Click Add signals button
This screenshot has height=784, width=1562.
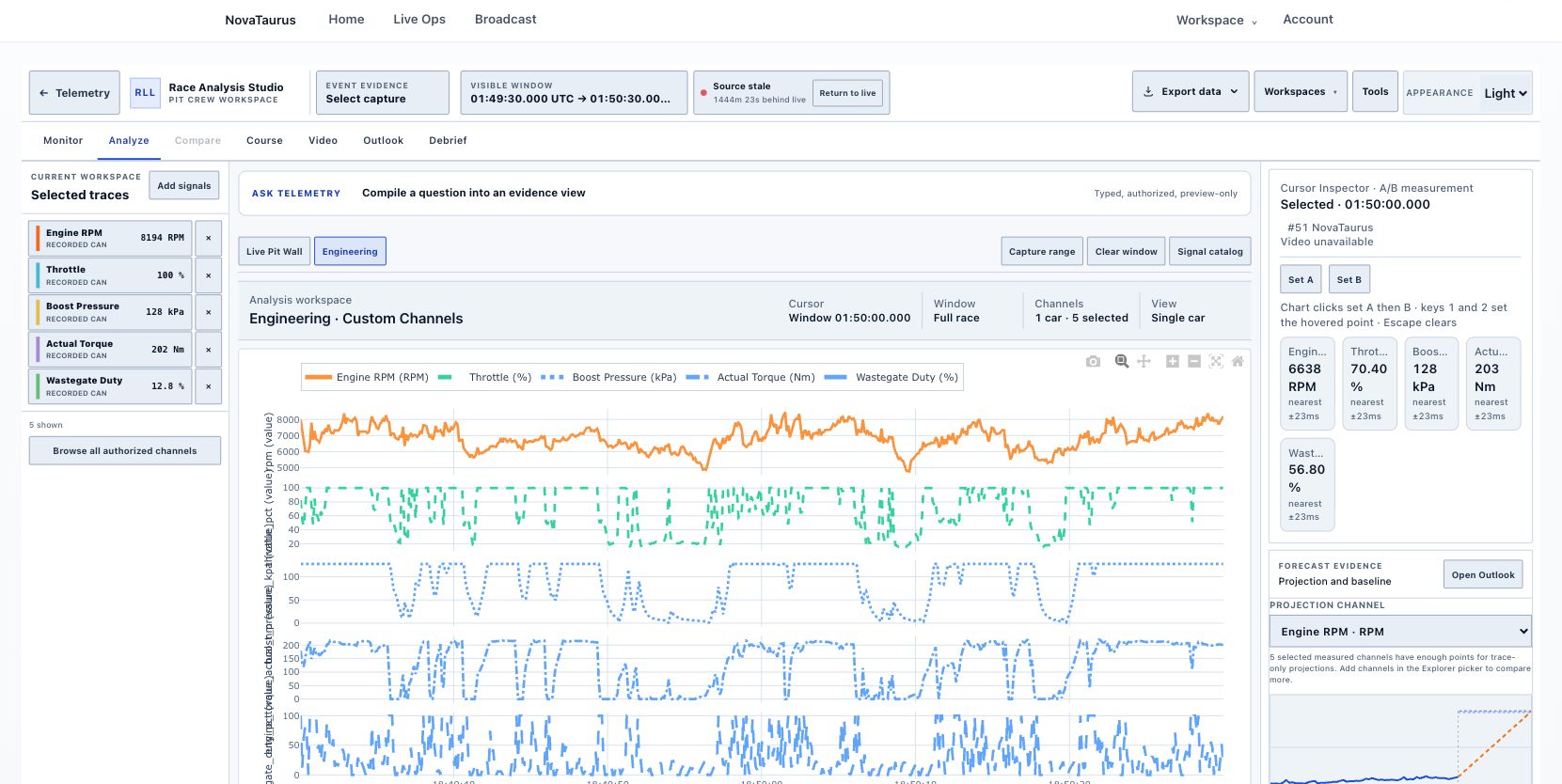[x=184, y=185]
